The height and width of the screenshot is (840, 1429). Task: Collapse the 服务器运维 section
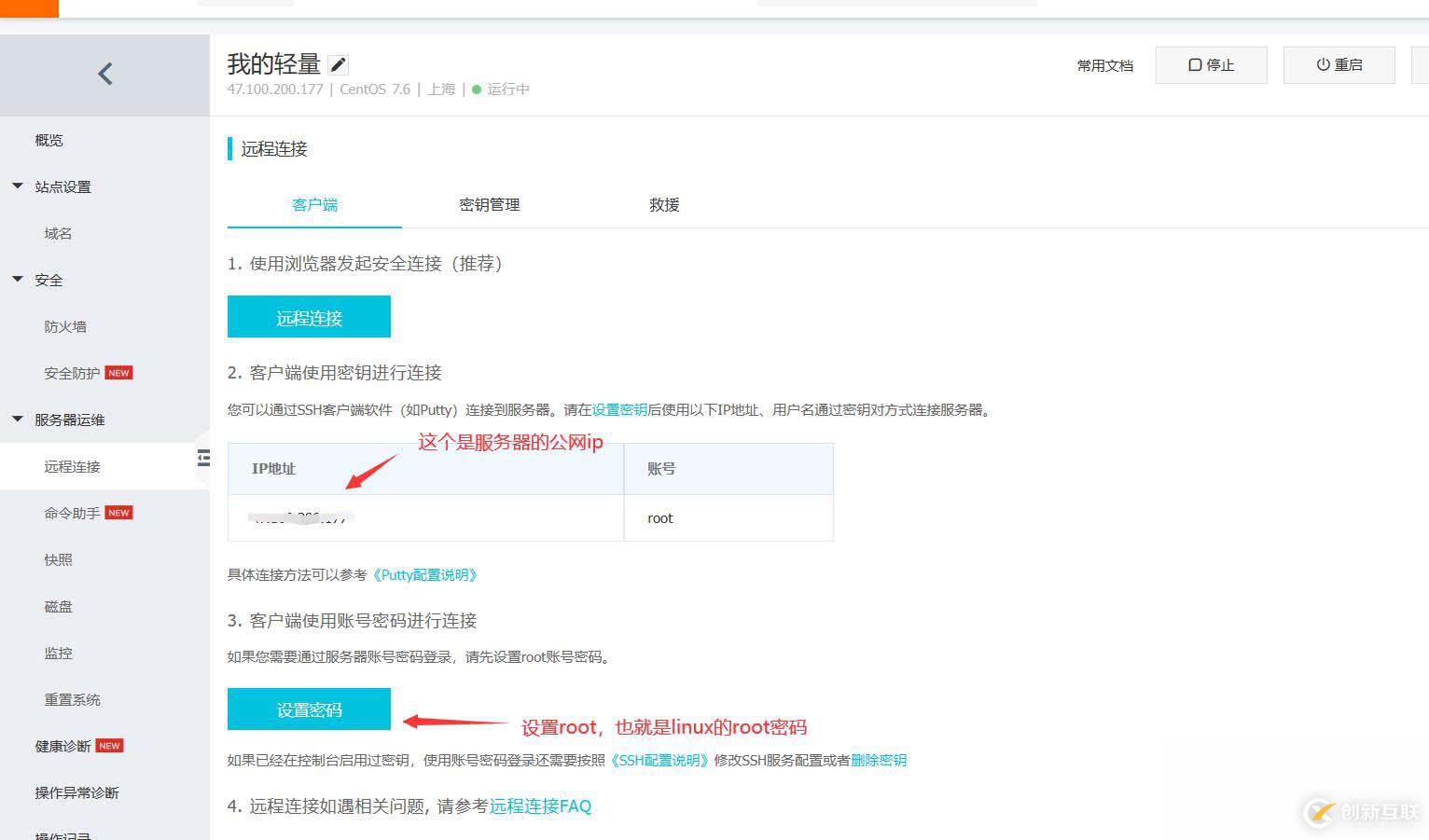click(16, 418)
